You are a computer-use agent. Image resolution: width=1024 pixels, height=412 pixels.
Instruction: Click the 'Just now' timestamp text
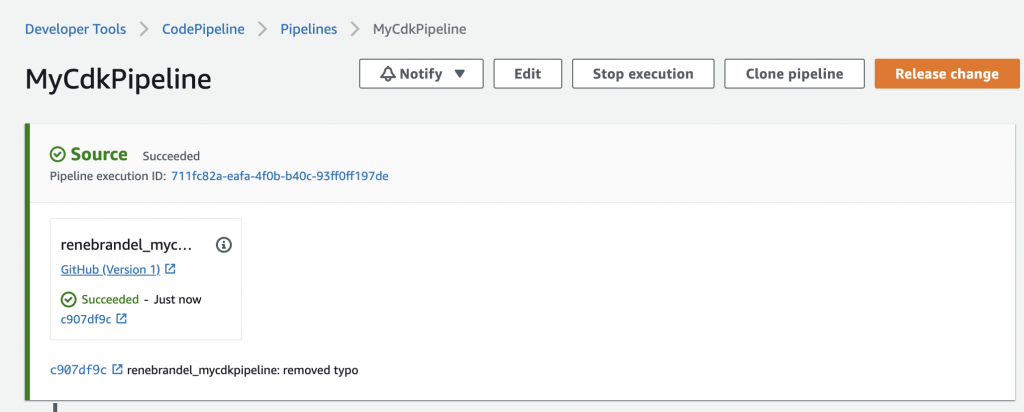tap(178, 300)
